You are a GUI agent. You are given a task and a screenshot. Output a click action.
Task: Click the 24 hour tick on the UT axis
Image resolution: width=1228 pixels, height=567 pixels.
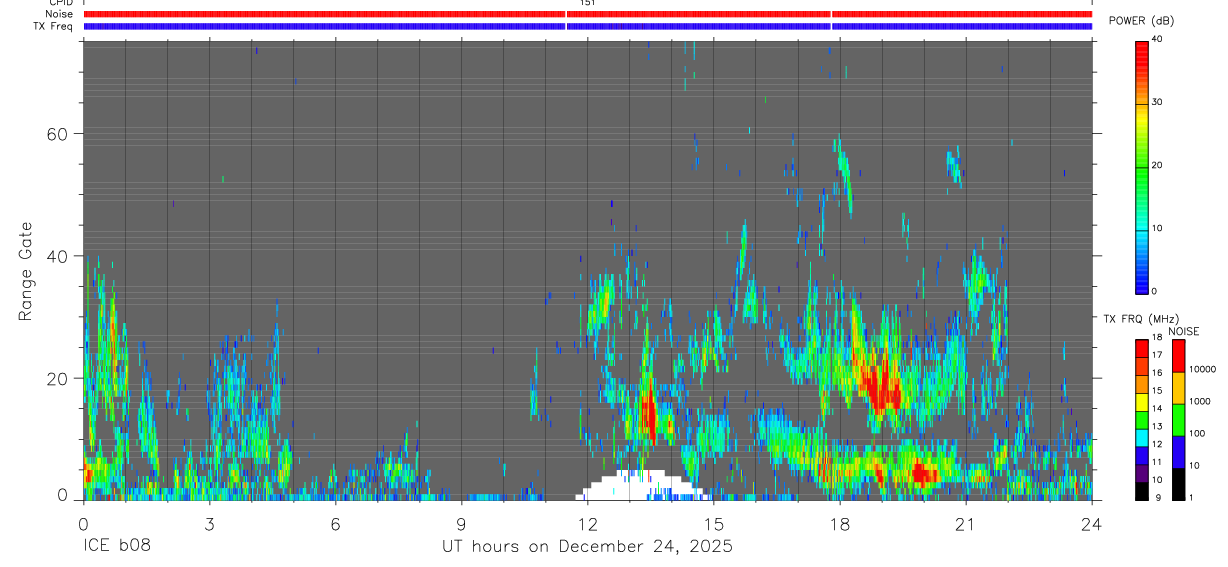coord(1092,523)
